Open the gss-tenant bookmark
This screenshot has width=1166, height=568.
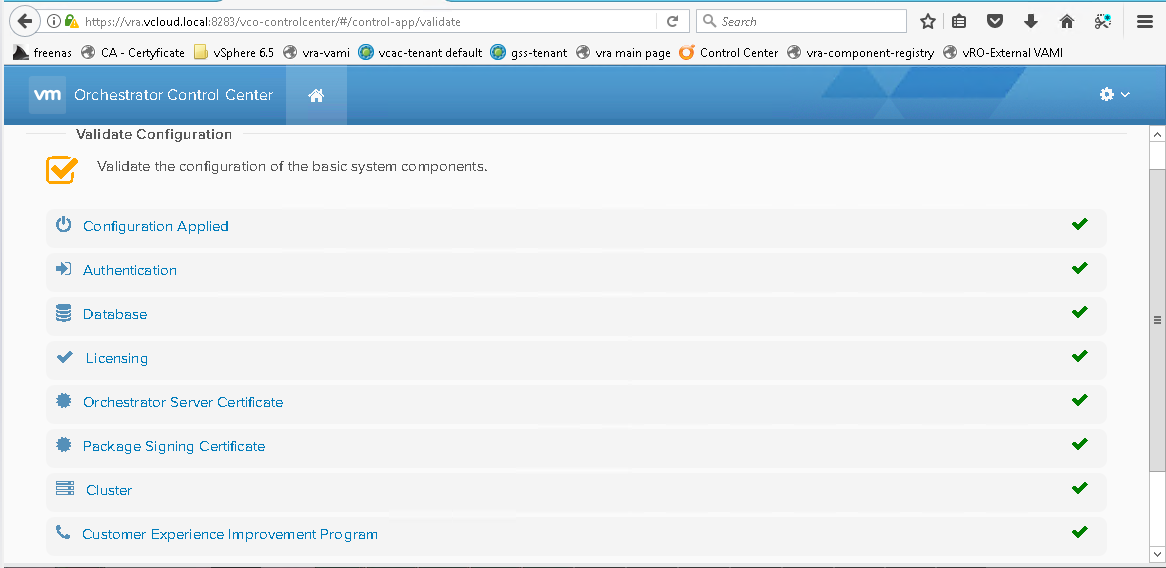click(529, 53)
